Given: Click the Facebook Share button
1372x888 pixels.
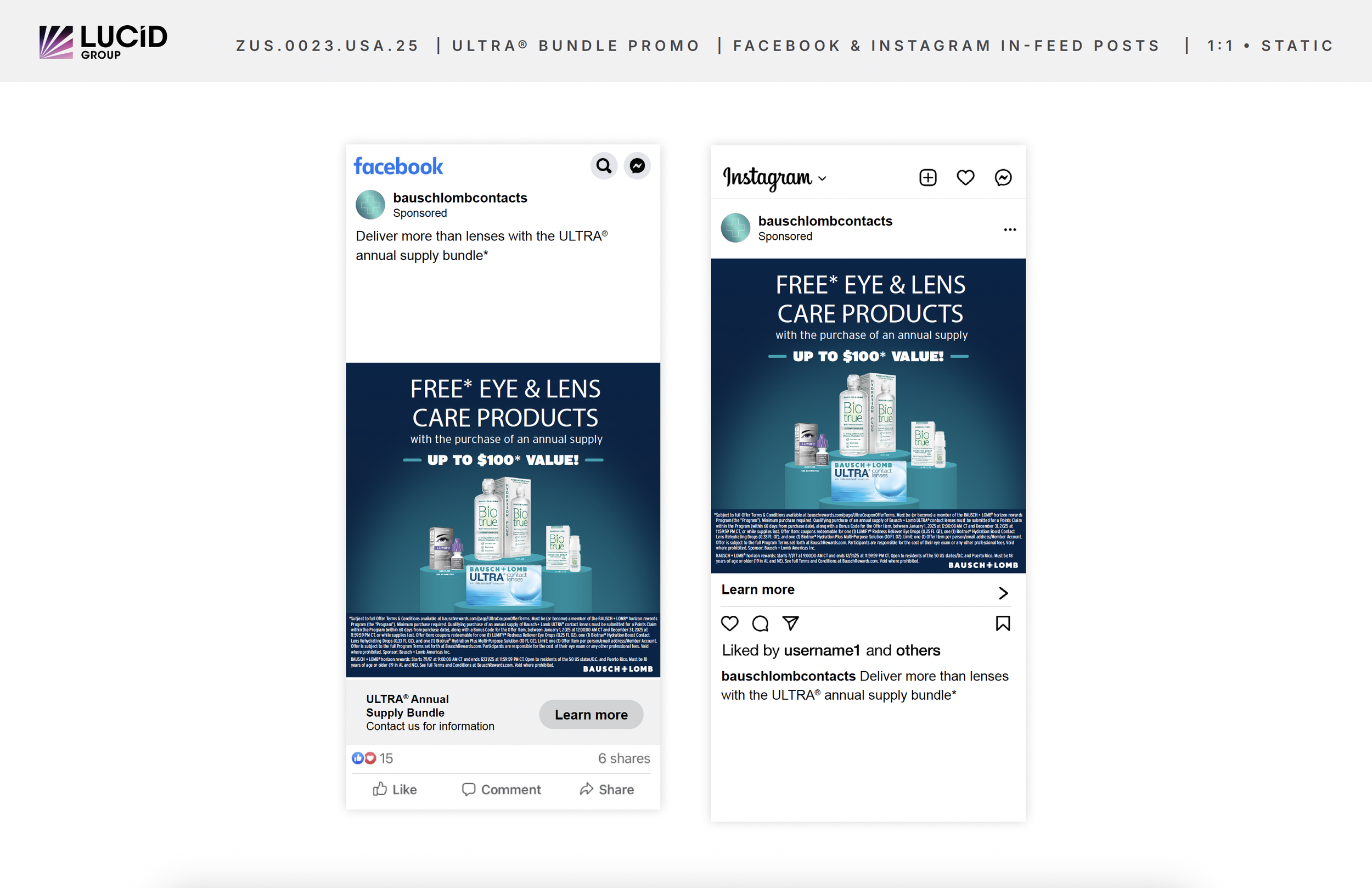Looking at the screenshot, I should coord(606,789).
